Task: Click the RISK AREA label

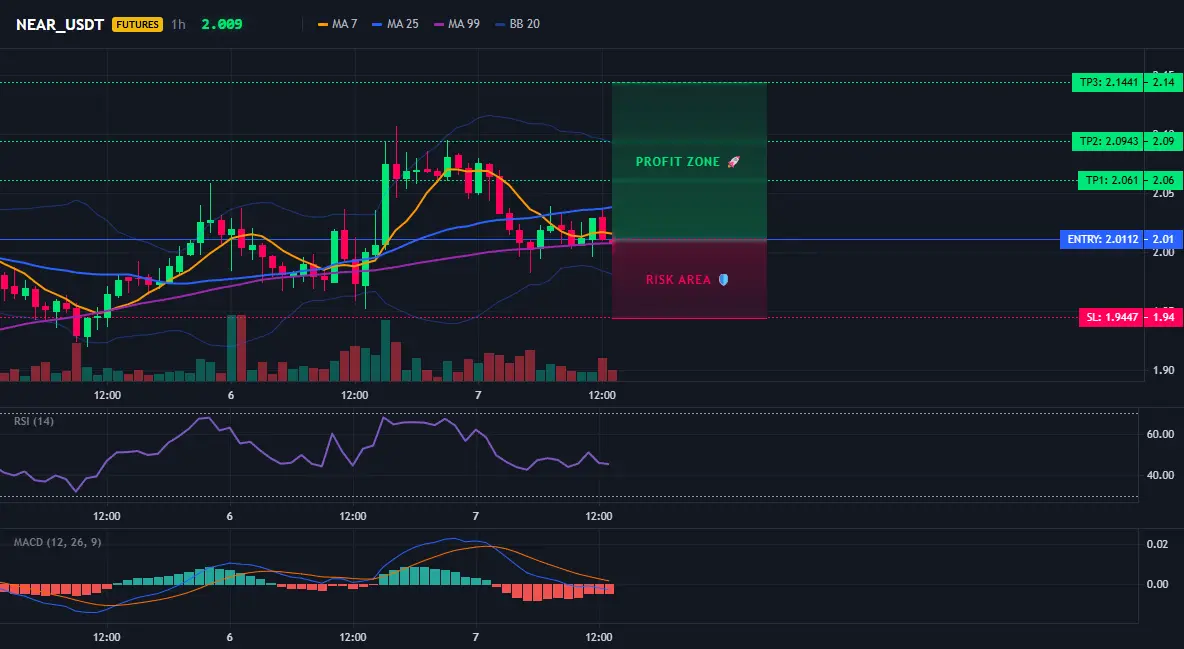Action: [678, 280]
